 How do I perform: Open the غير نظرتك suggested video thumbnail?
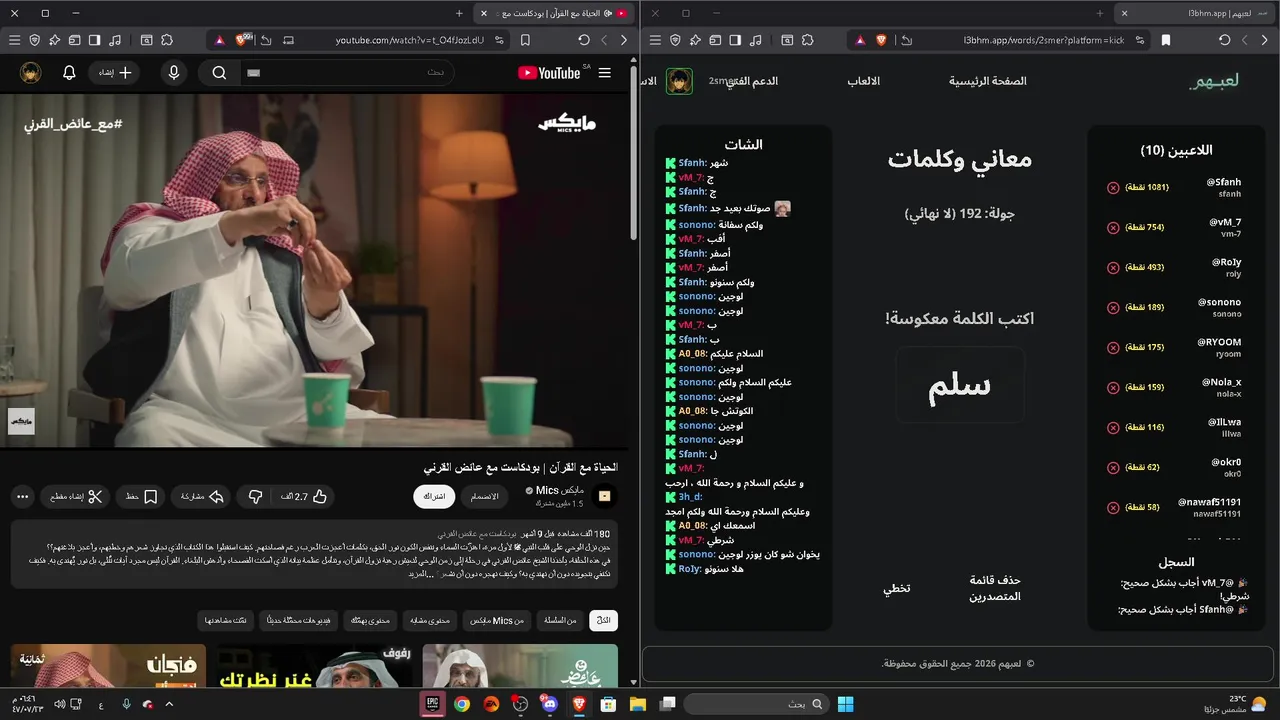point(316,666)
